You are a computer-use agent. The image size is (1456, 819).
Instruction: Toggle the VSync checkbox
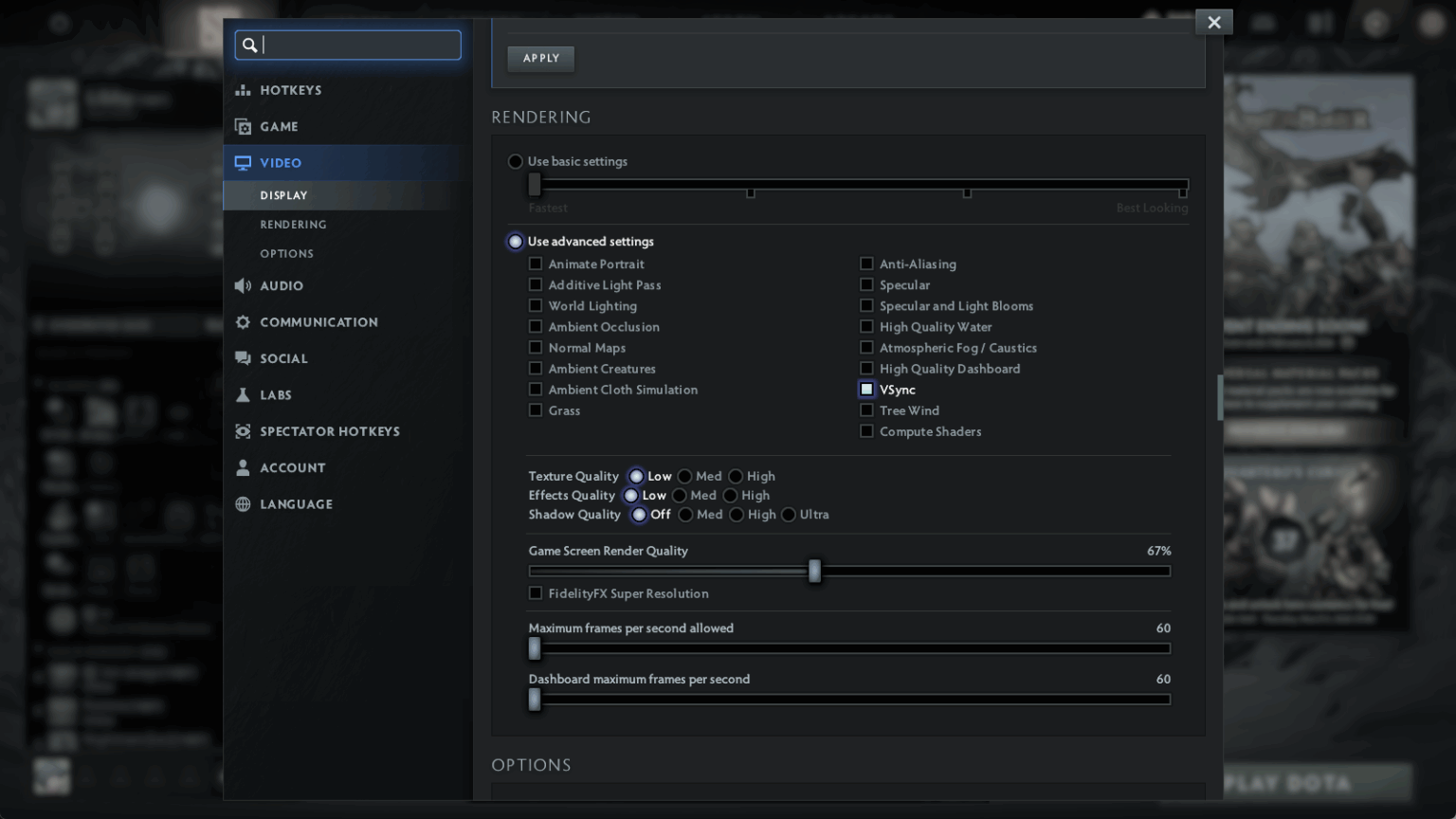866,390
